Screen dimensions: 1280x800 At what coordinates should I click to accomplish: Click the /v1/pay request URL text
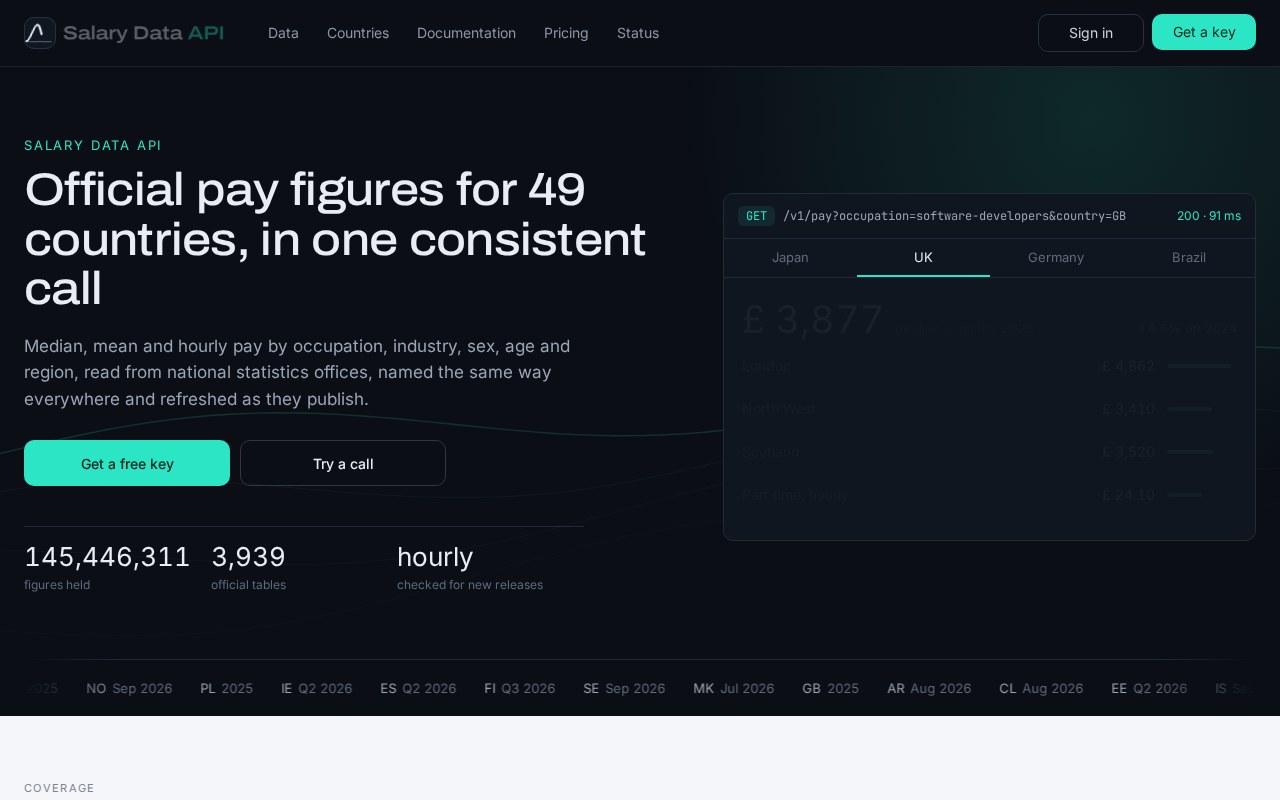[954, 216]
